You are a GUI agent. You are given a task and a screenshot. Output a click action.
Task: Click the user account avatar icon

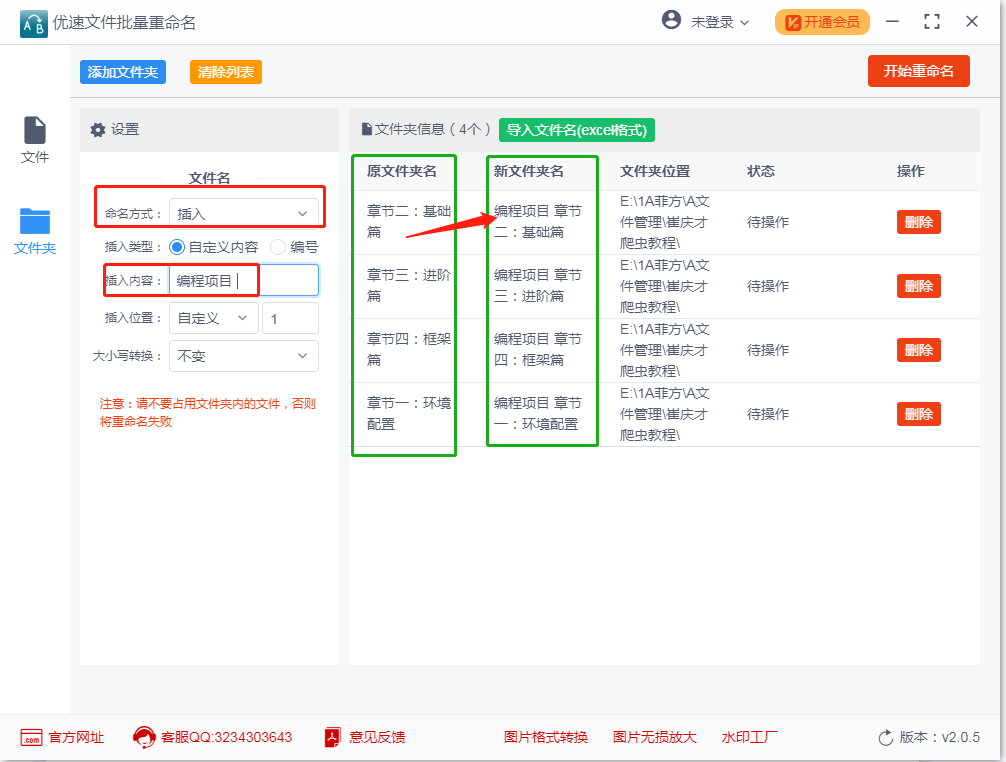pyautogui.click(x=671, y=20)
